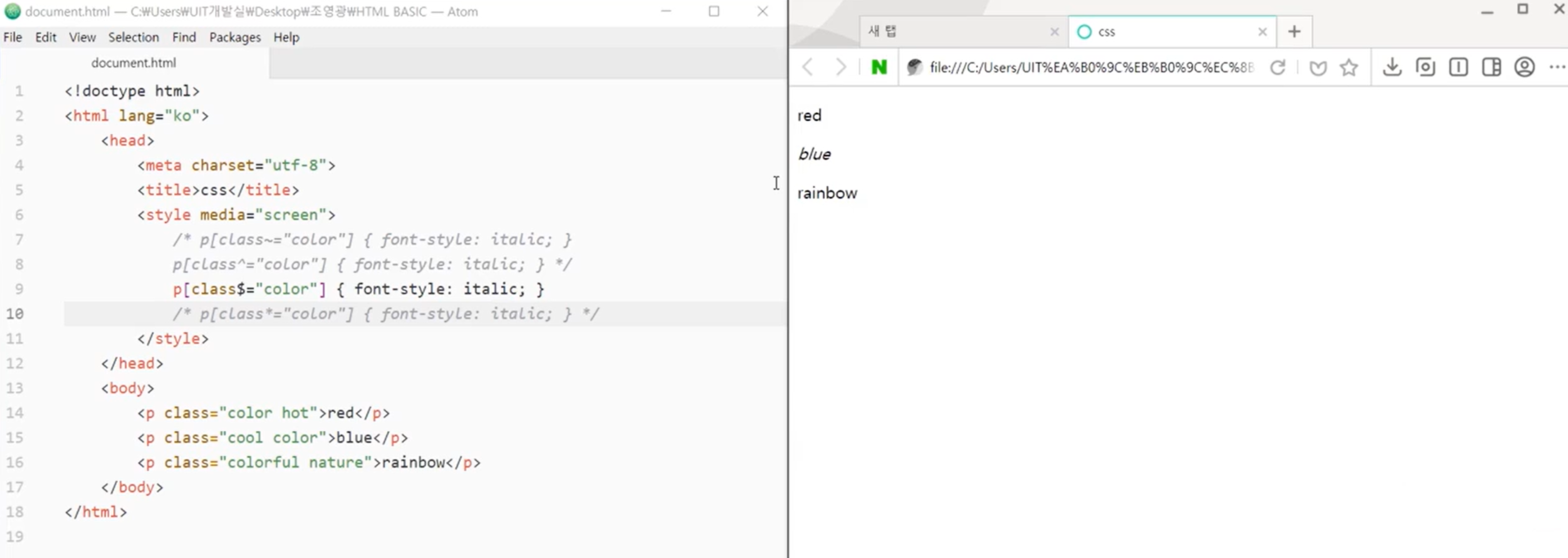Open the Packages menu in Atom
Screen dimensions: 1568x558
(x=235, y=37)
